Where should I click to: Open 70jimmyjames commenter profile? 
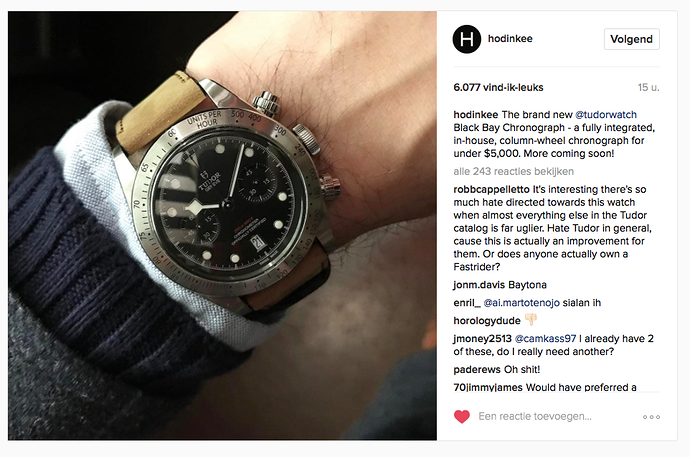pyautogui.click(x=488, y=388)
